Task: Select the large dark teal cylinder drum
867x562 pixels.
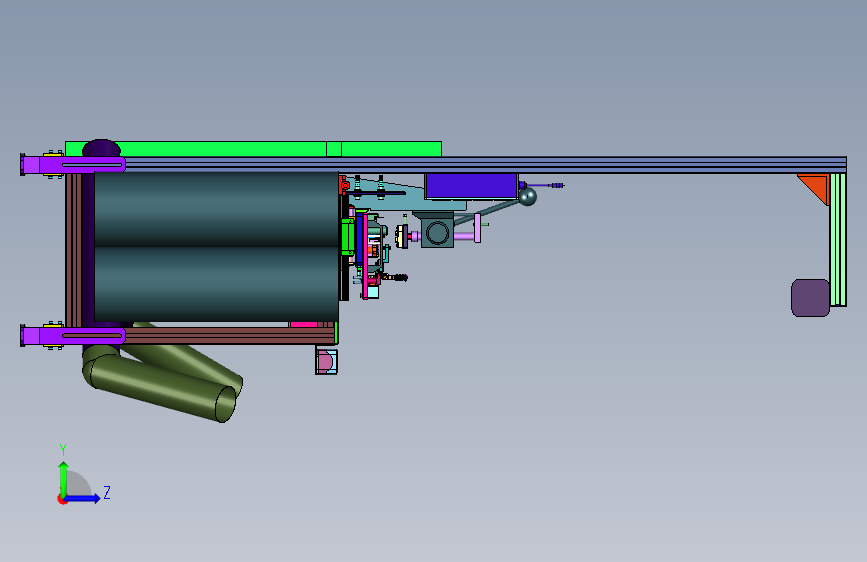Action: (216, 247)
